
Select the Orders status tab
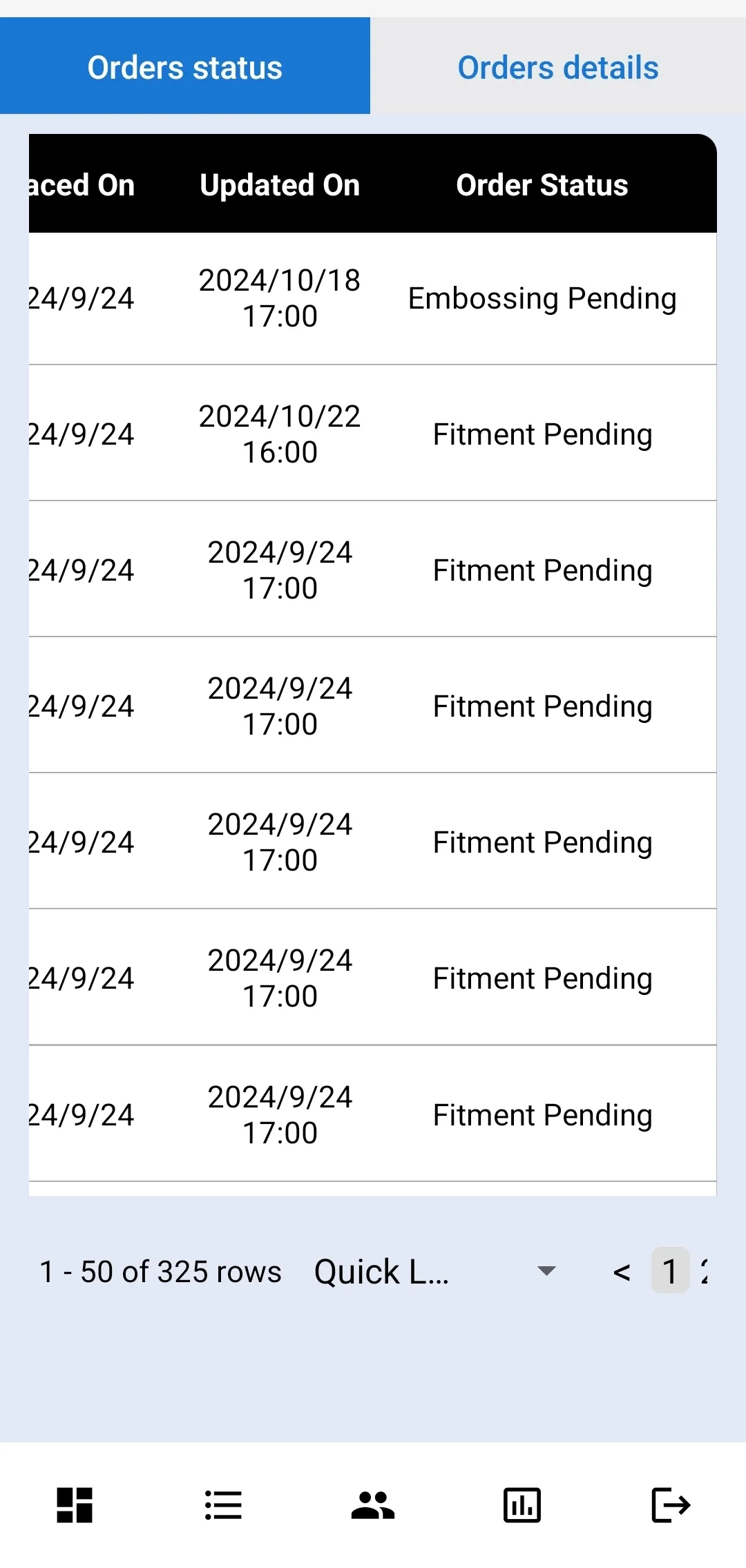pyautogui.click(x=185, y=68)
